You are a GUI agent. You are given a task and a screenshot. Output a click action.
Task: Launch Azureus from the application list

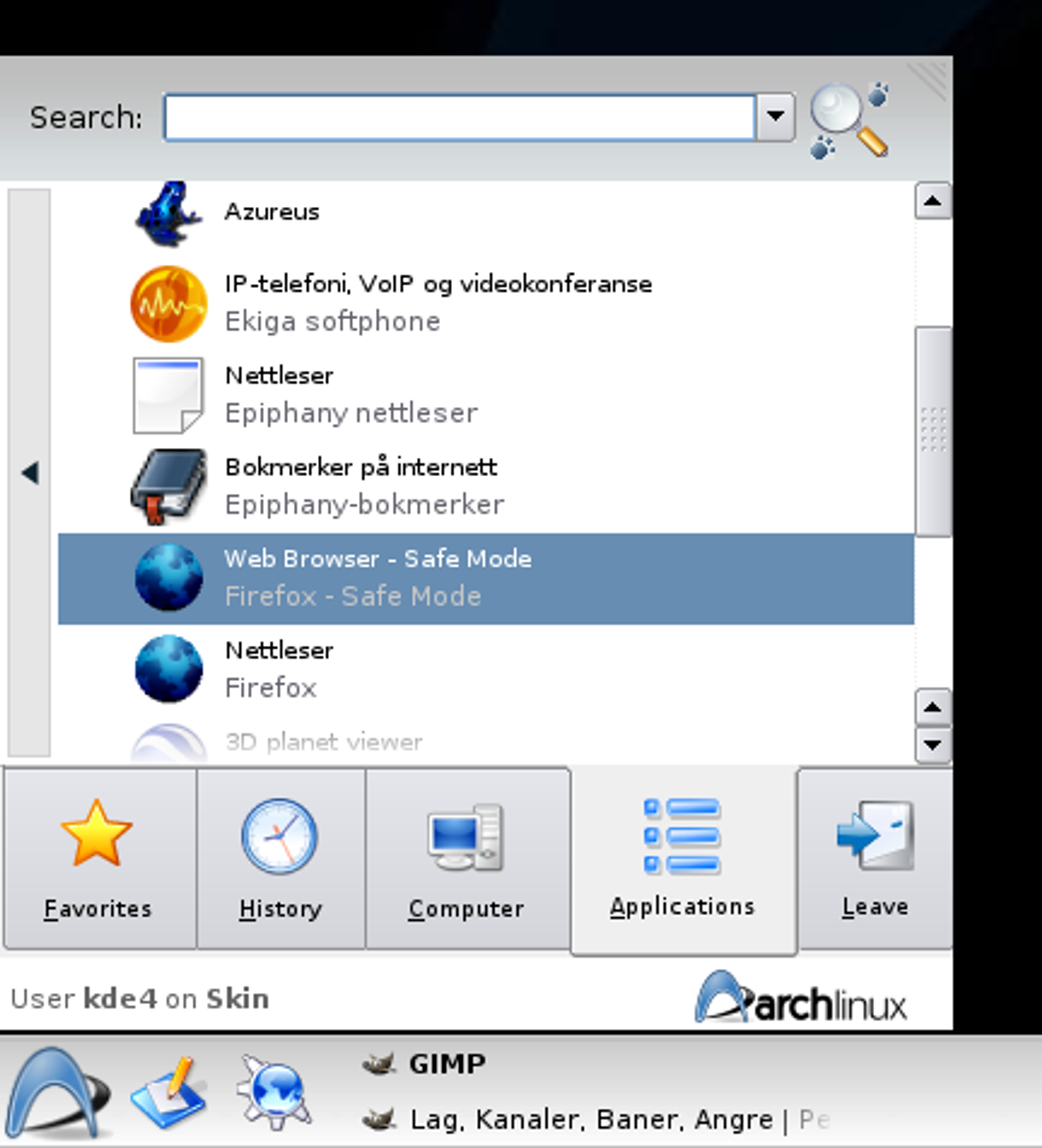coord(486,214)
